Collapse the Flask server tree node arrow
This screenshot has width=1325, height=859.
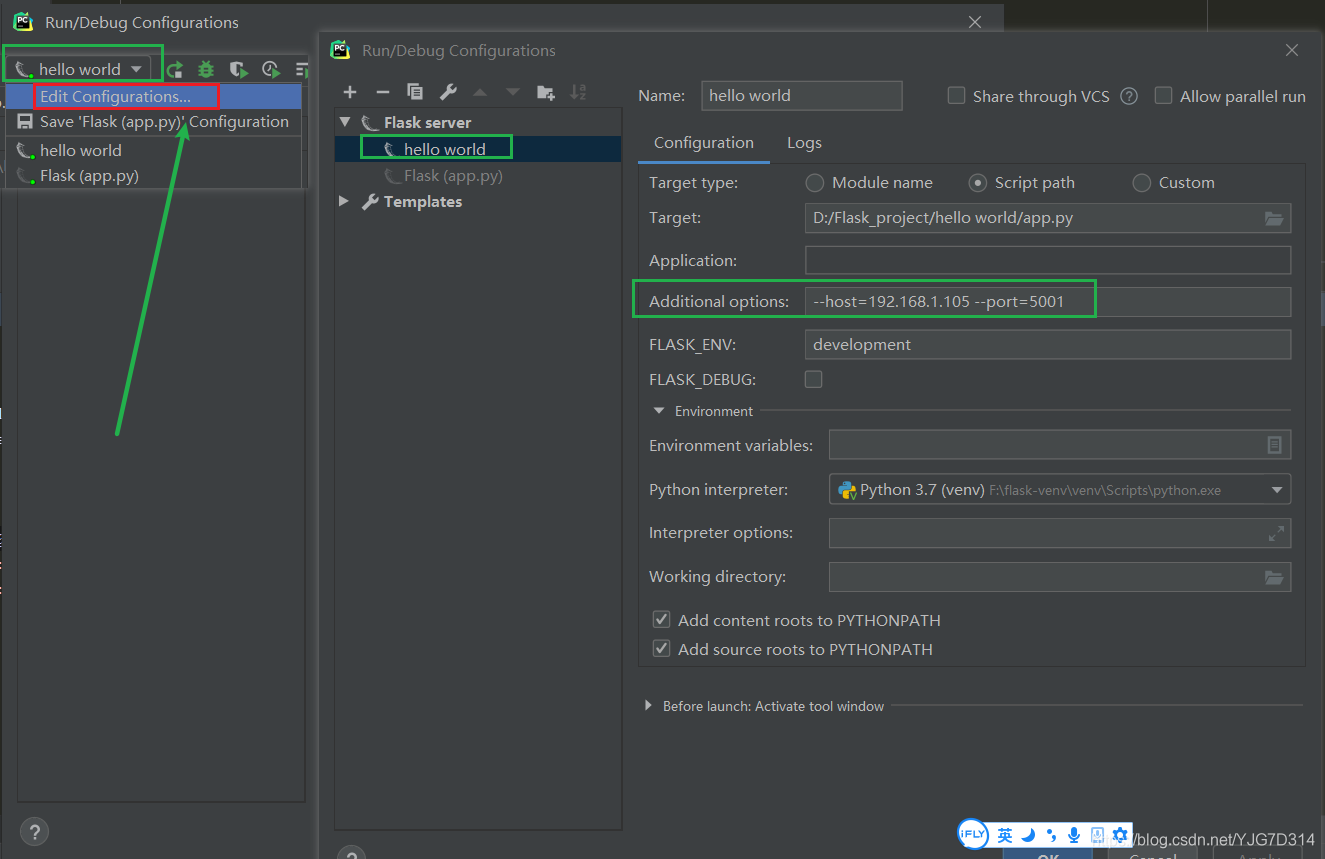[345, 122]
